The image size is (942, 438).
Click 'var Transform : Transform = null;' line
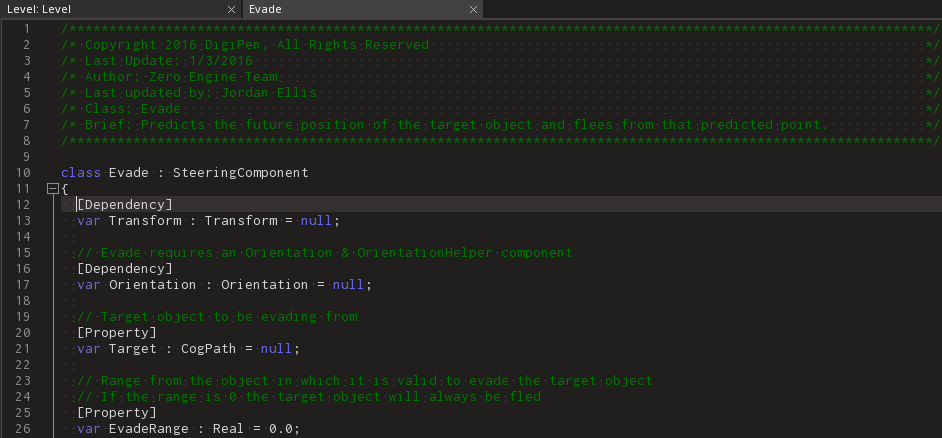click(208, 221)
